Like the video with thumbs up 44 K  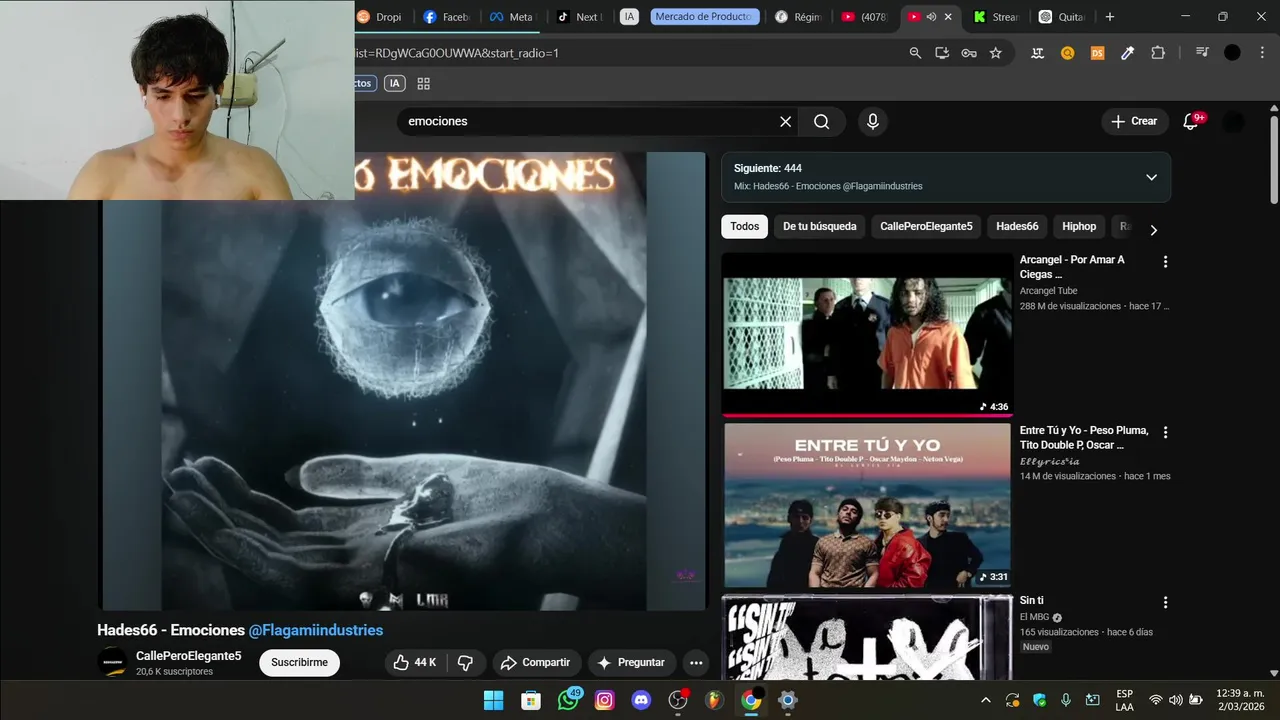414,662
